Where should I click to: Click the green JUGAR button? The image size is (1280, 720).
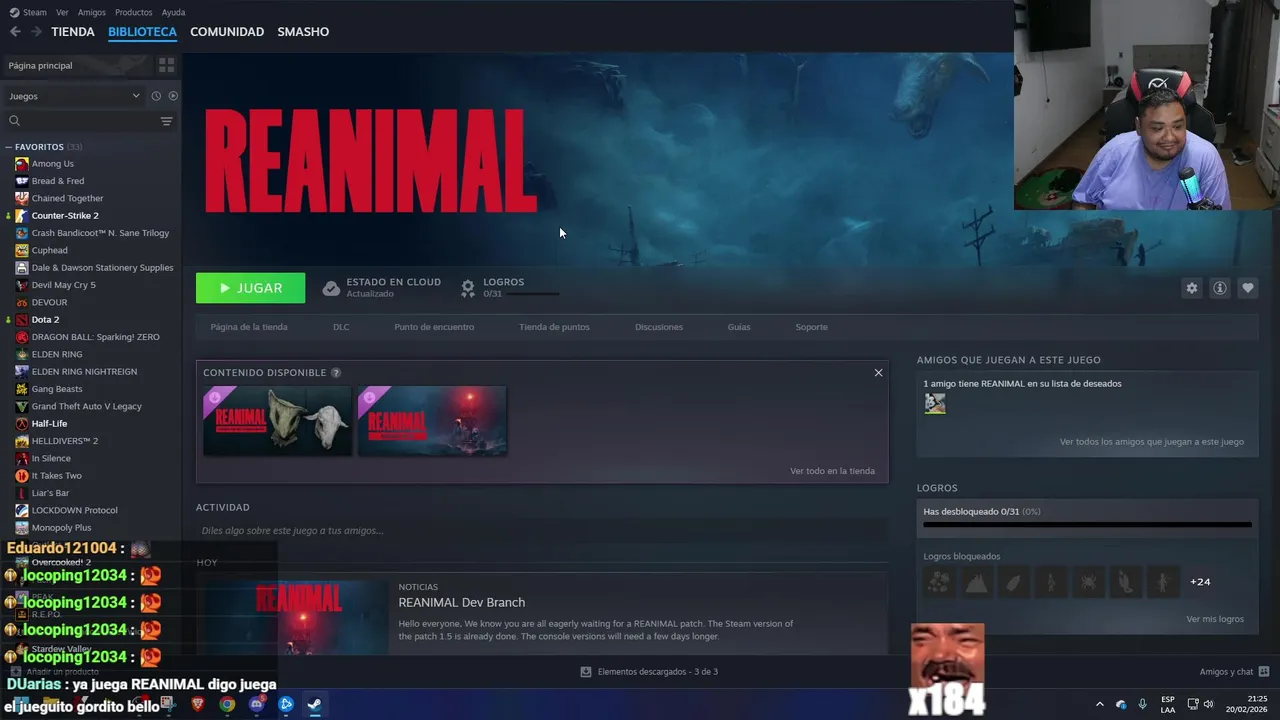point(251,288)
